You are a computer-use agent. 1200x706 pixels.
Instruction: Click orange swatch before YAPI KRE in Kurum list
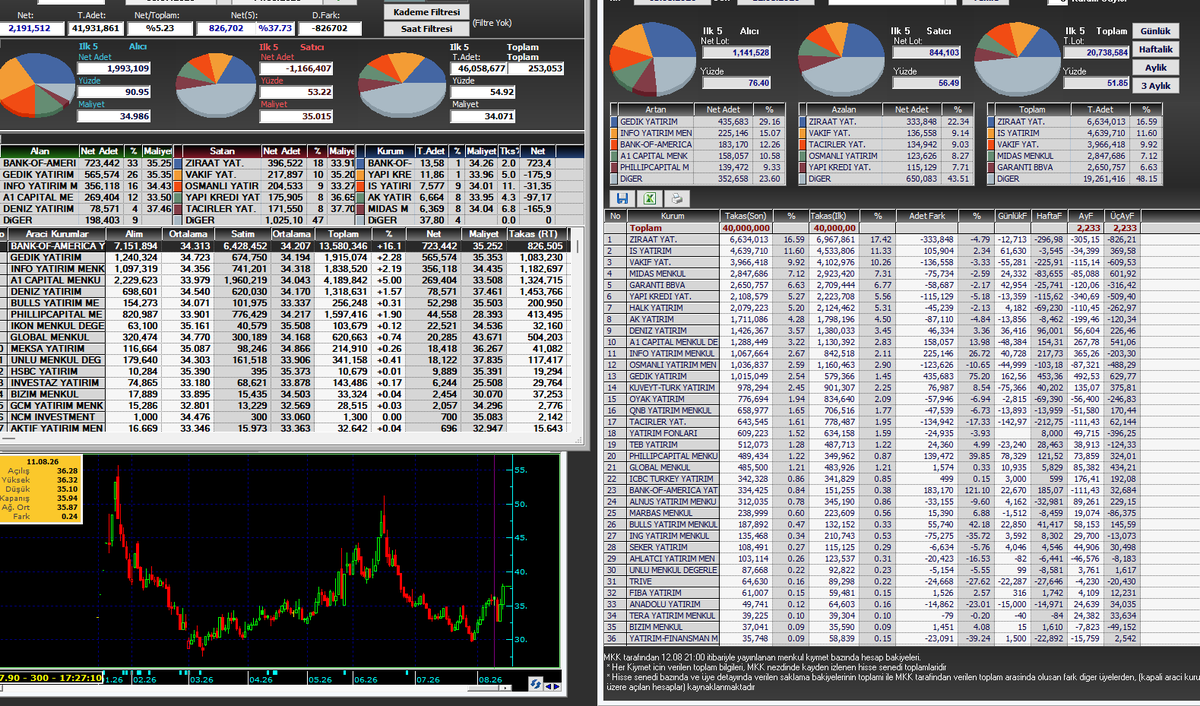coord(361,173)
